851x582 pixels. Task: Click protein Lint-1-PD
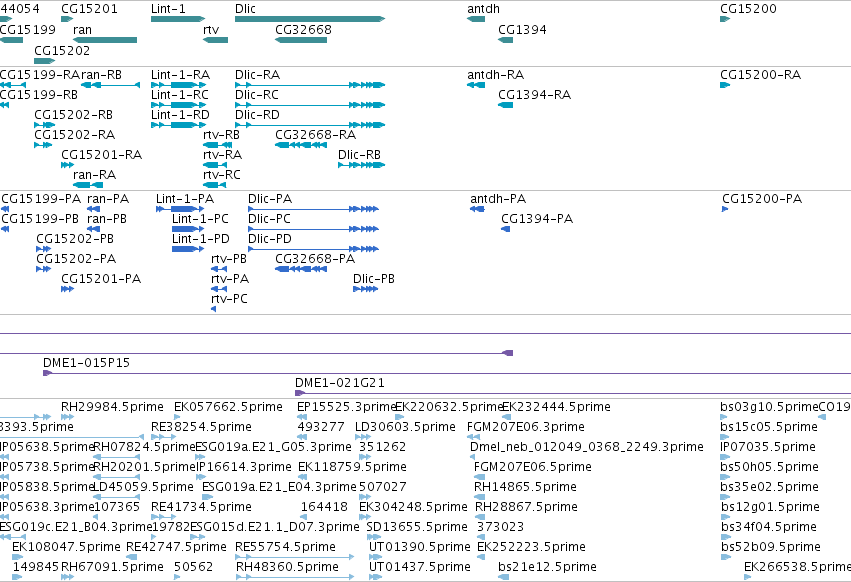[x=188, y=249]
